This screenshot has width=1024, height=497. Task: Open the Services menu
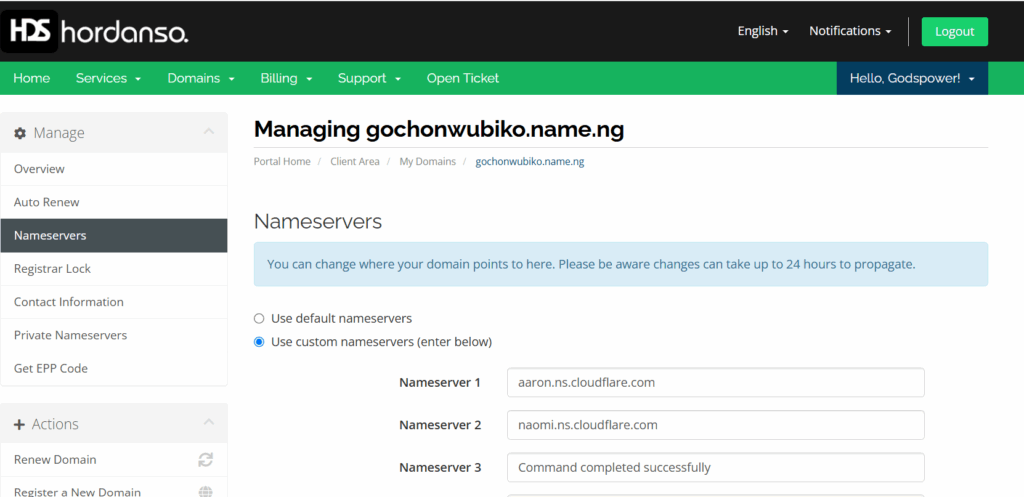click(x=108, y=78)
